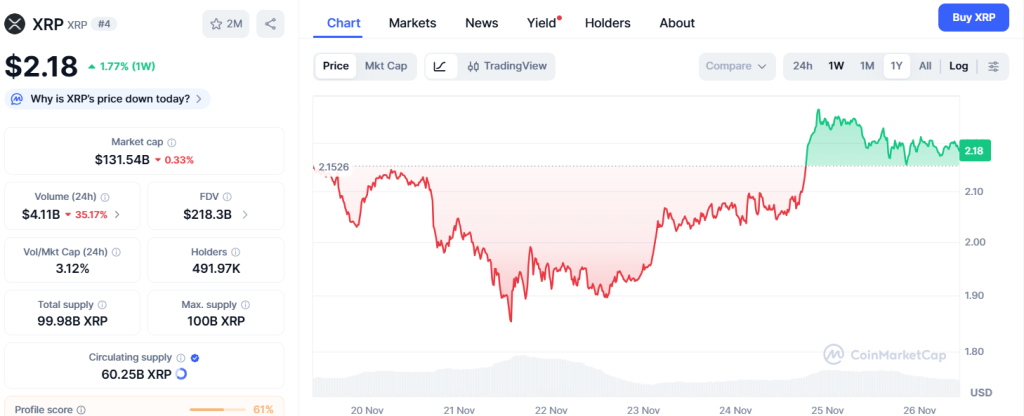The height and width of the screenshot is (416, 1024).
Task: Toggle Log scale on chart
Action: pyautogui.click(x=958, y=66)
